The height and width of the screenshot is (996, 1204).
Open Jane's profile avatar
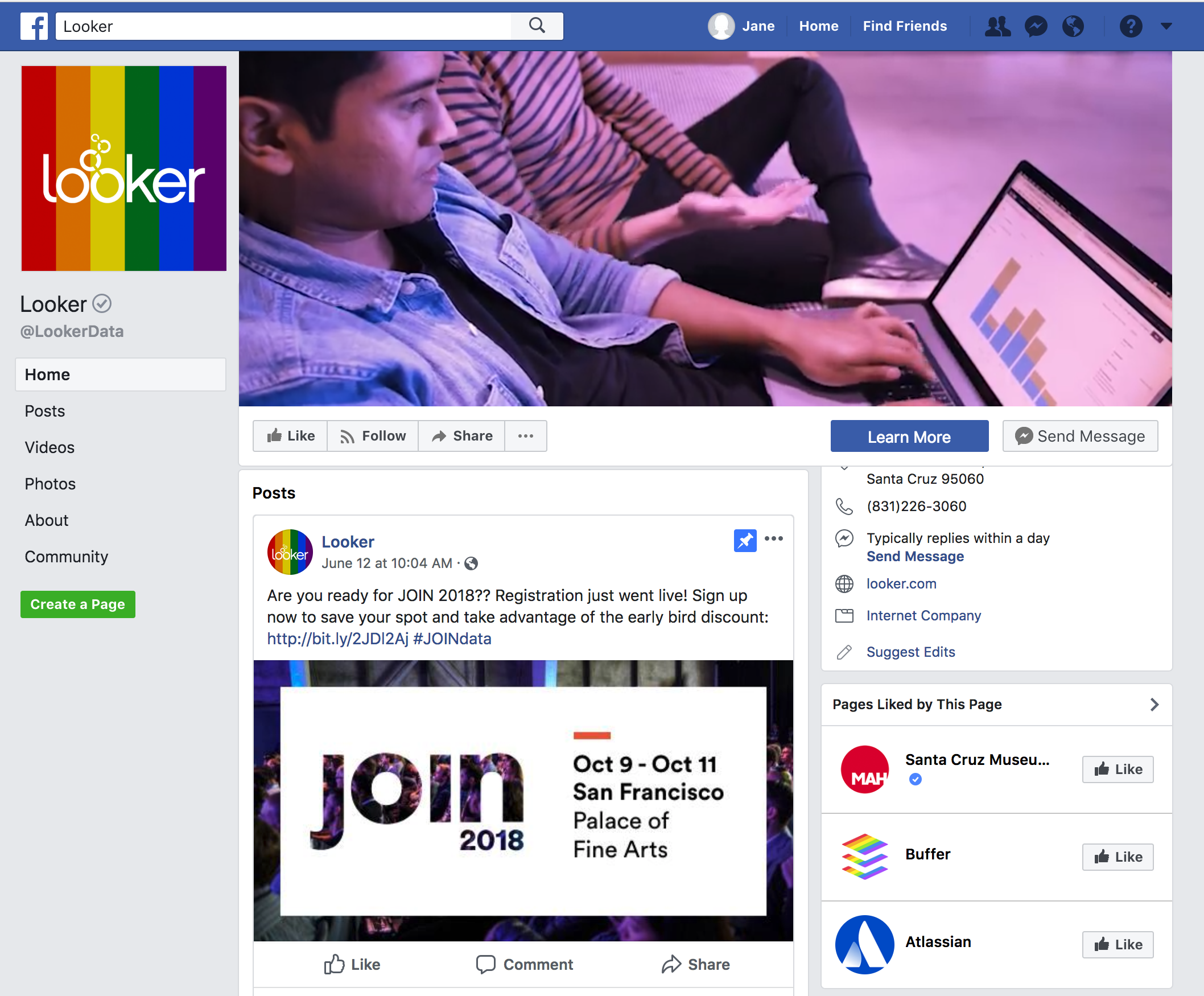coord(721,26)
